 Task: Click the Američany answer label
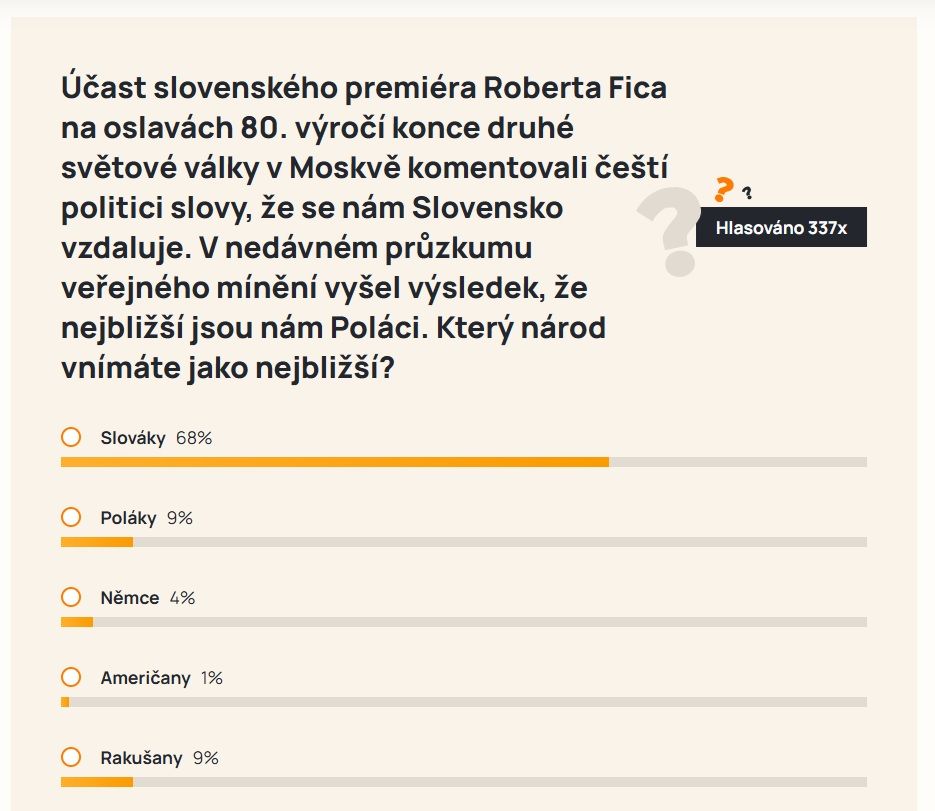[x=145, y=678]
